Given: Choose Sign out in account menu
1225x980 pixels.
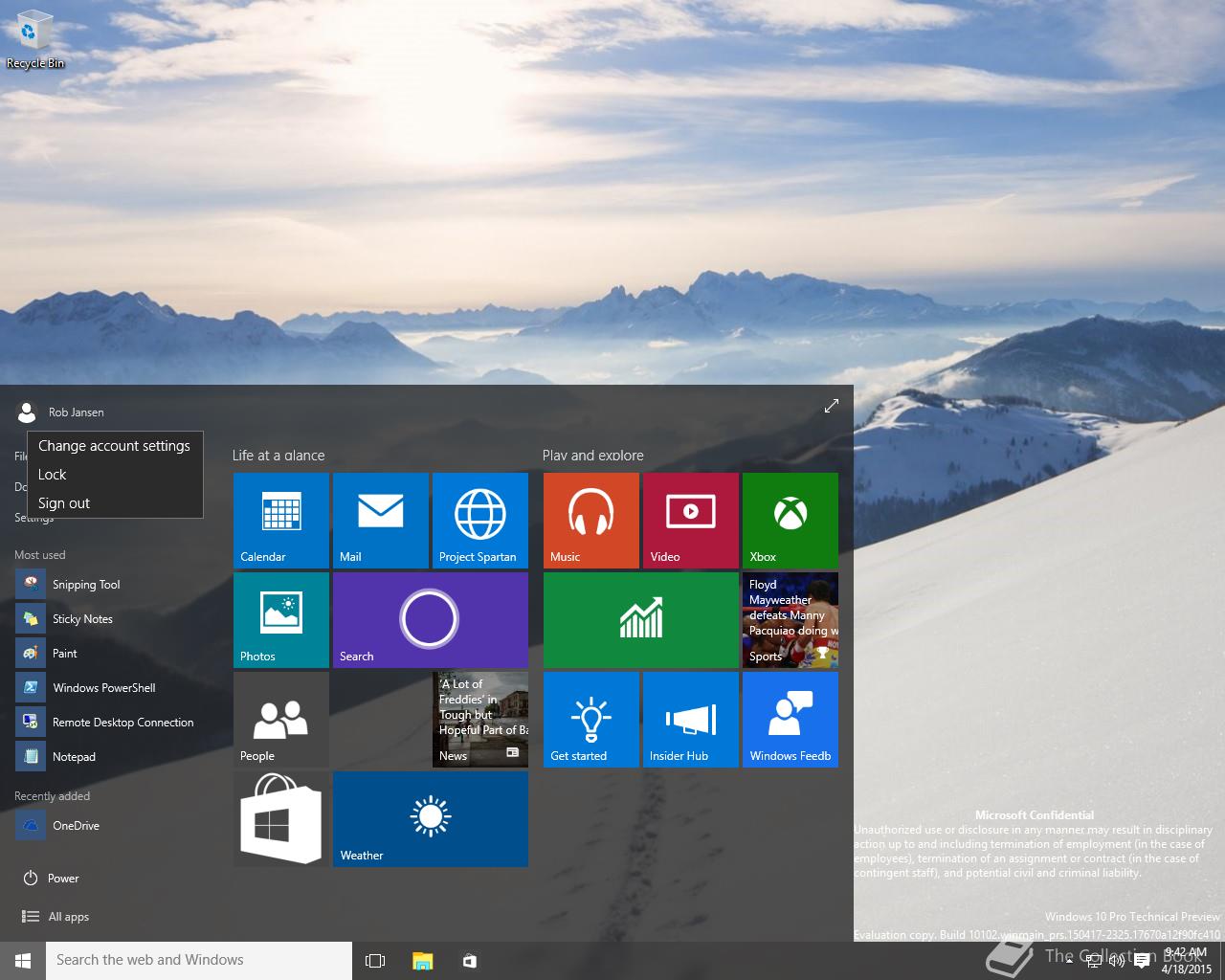Looking at the screenshot, I should click(64, 503).
